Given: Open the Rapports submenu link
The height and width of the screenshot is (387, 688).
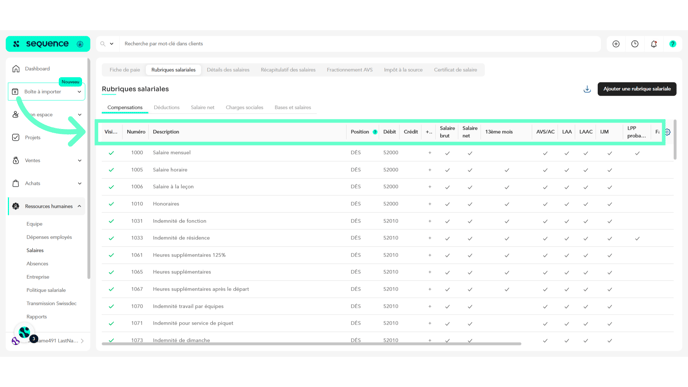Looking at the screenshot, I should [36, 317].
